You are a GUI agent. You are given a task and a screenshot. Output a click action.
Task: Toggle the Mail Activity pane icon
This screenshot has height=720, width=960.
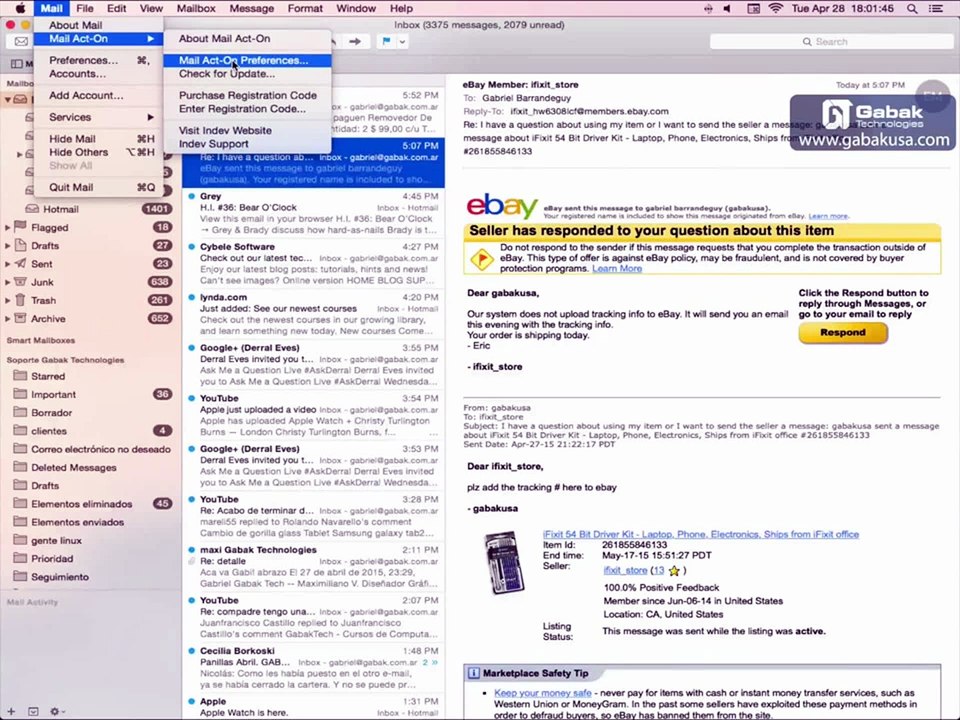[33, 711]
